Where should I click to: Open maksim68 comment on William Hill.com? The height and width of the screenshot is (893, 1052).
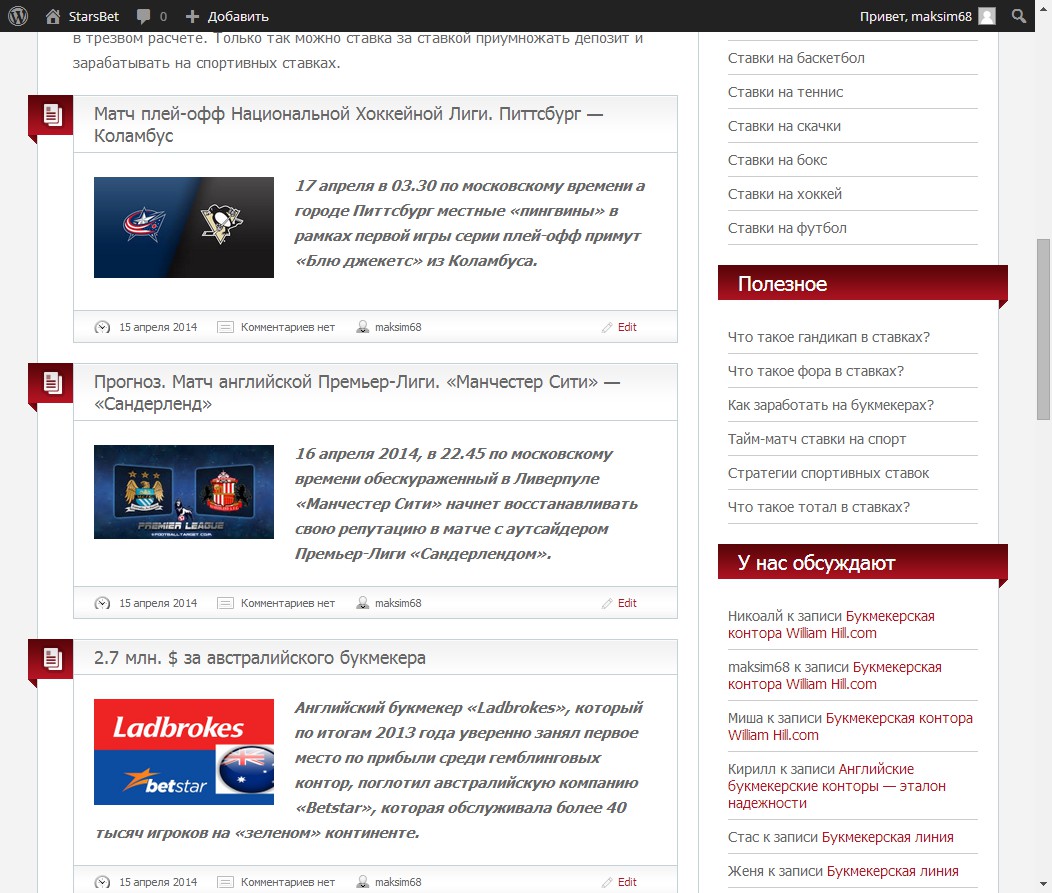[x=835, y=676]
